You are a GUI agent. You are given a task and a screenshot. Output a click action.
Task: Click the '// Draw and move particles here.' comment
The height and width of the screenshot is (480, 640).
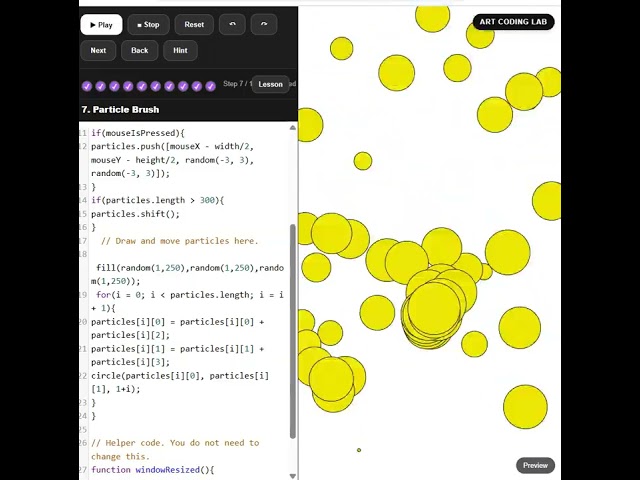click(x=180, y=241)
